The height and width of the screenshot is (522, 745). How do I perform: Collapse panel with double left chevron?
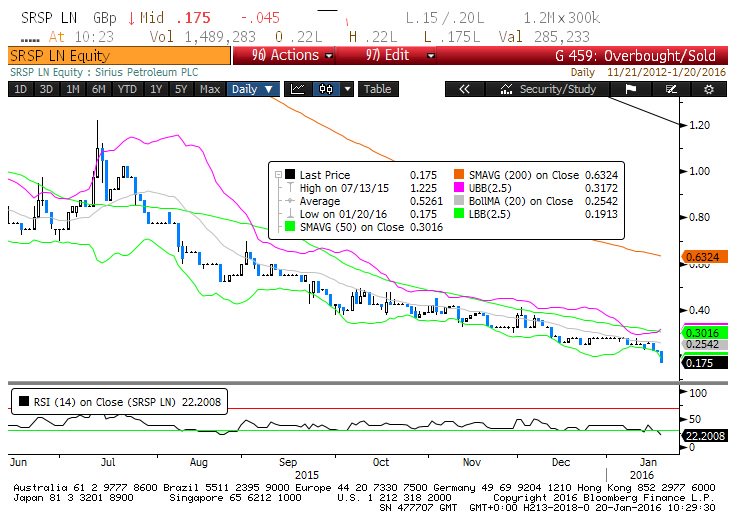coord(464,89)
